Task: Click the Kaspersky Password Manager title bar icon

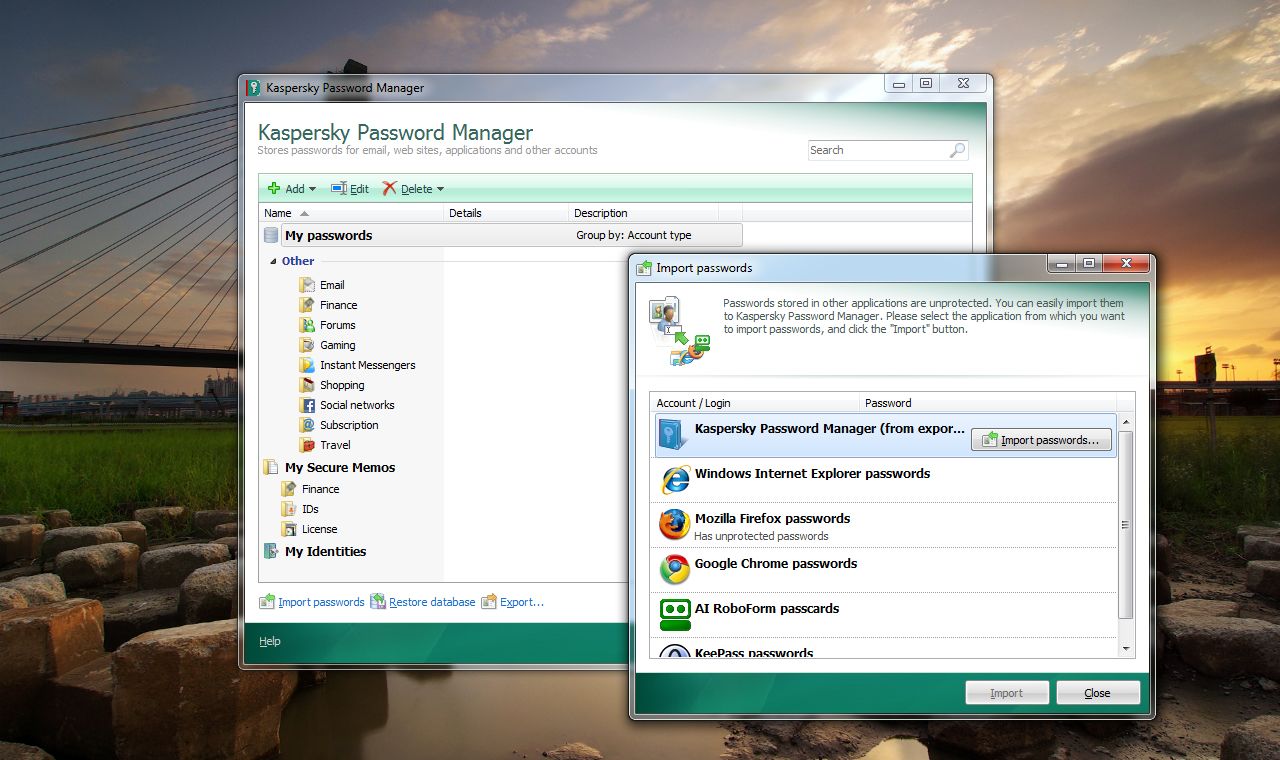Action: click(x=254, y=88)
